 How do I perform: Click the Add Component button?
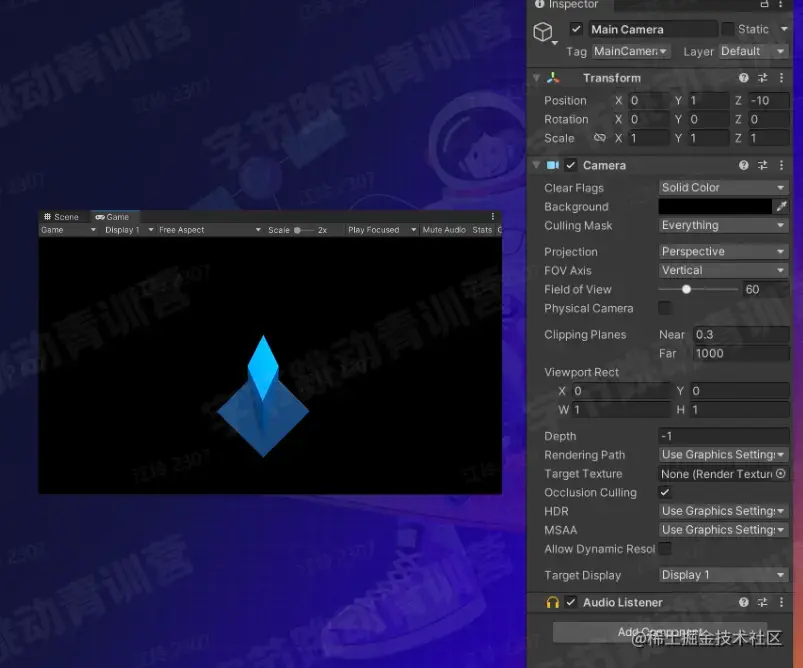click(x=660, y=632)
